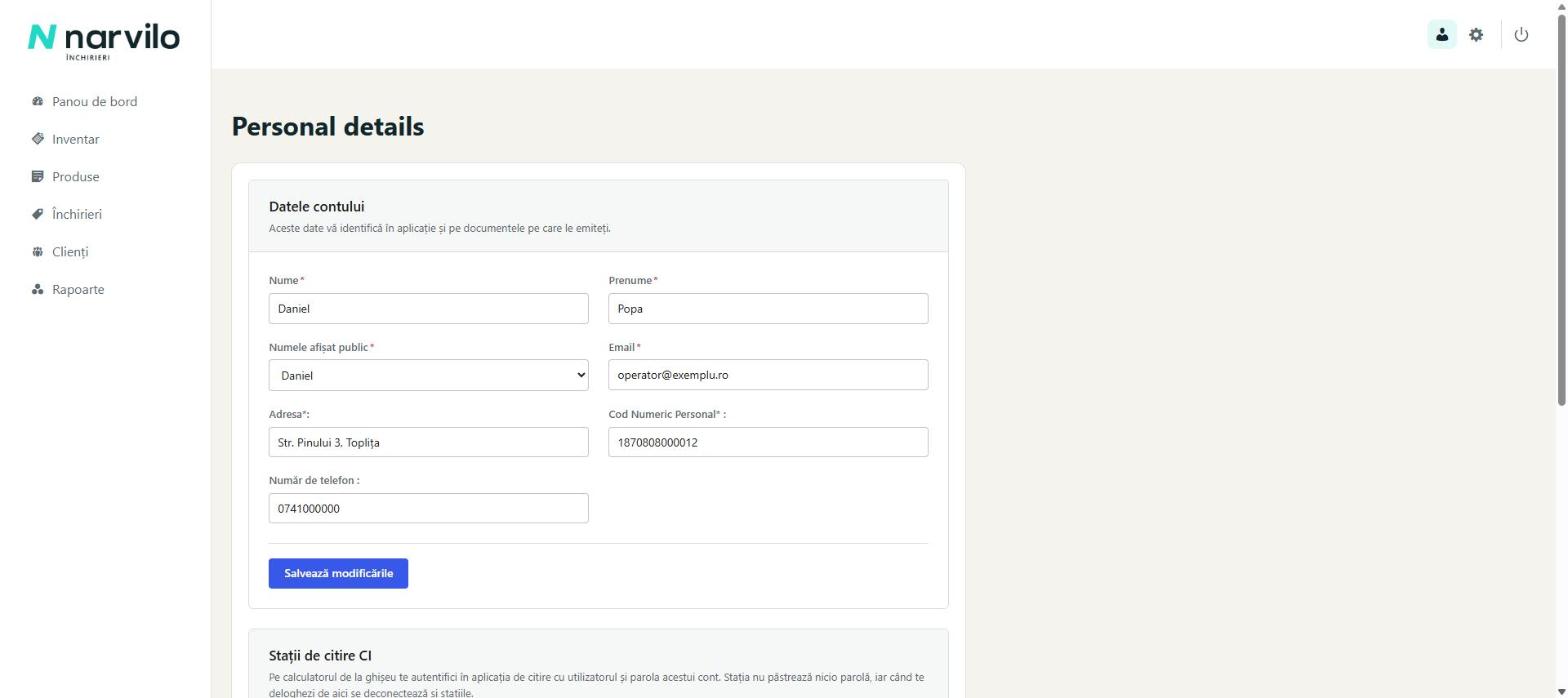Click the Clienți sidebar icon
Viewport: 1568px width, 698px height.
(x=38, y=252)
